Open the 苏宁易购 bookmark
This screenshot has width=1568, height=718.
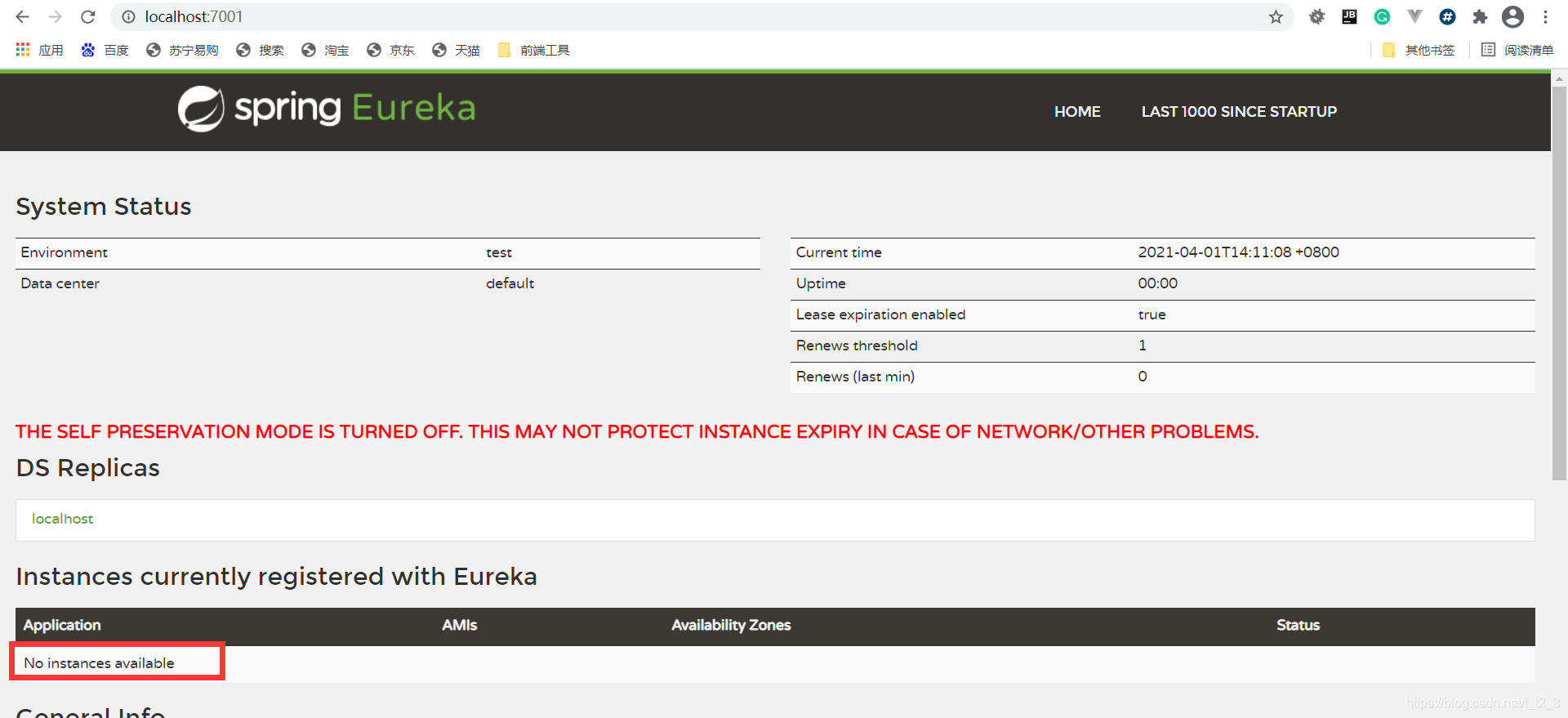pyautogui.click(x=182, y=50)
